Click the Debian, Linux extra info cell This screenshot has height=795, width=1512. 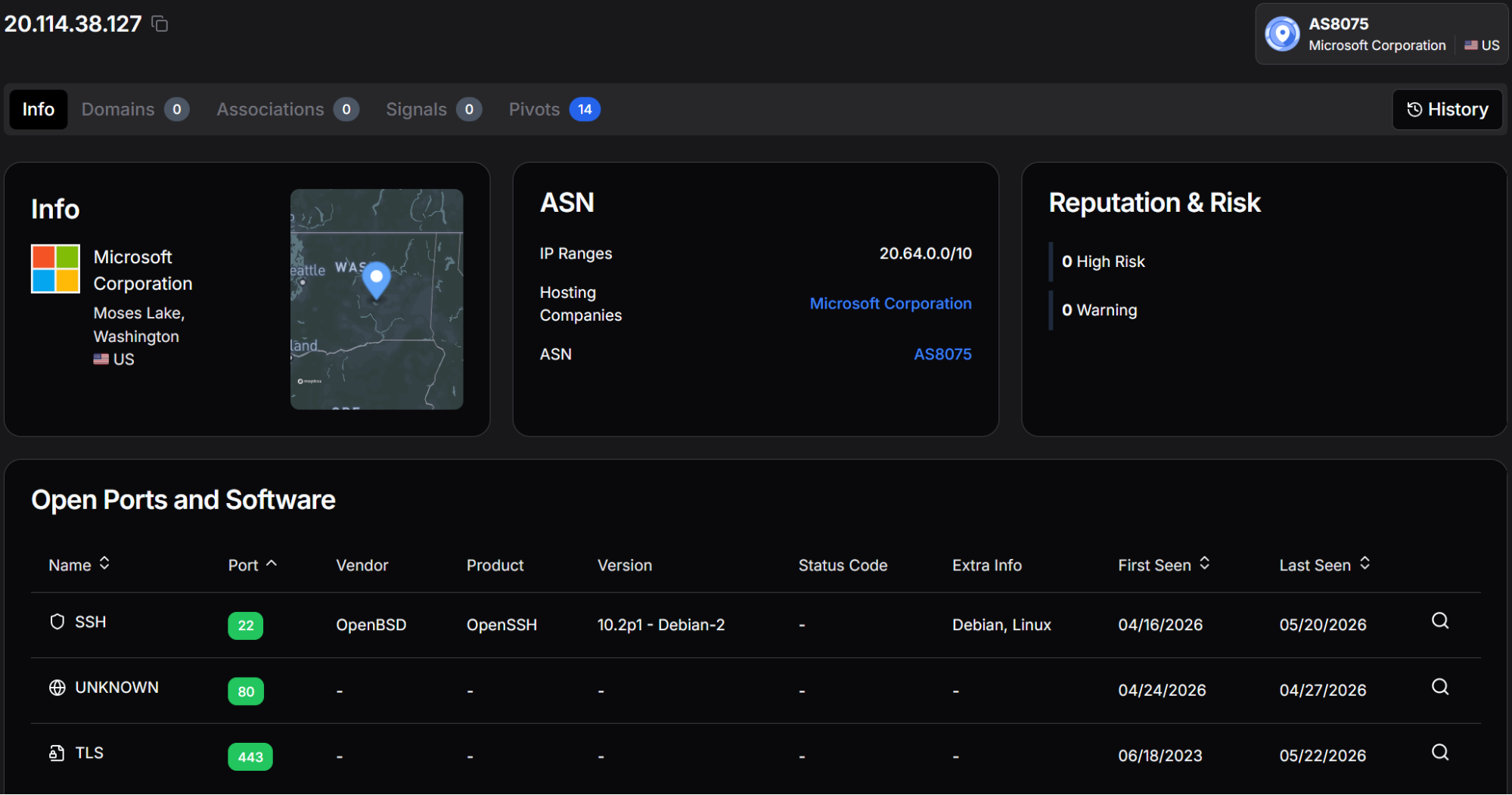pos(1001,625)
